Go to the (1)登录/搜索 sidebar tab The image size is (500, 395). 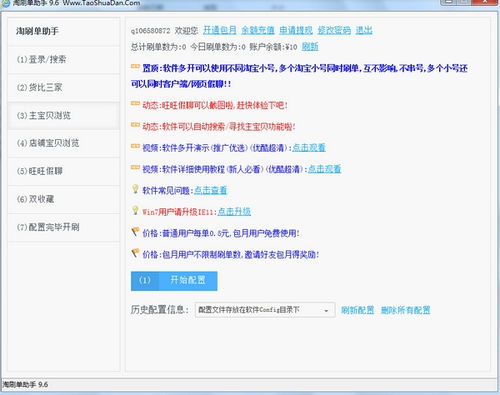pyautogui.click(x=64, y=60)
